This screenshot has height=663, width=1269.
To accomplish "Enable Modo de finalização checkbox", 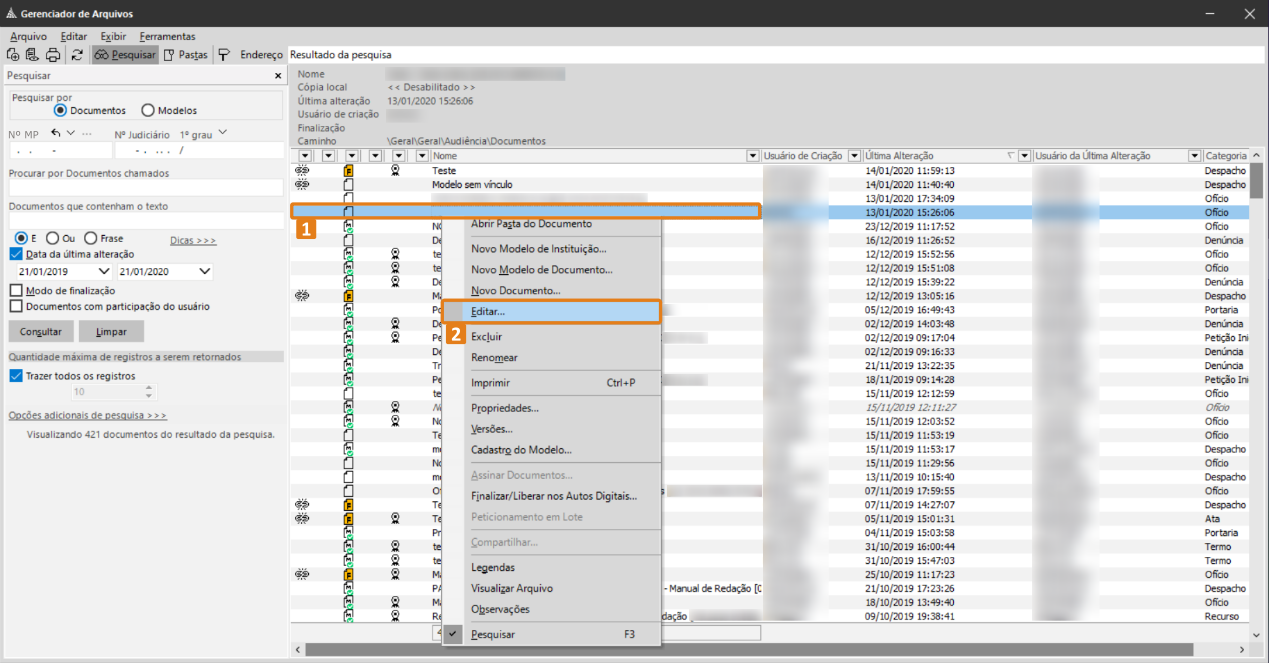I will [x=16, y=290].
